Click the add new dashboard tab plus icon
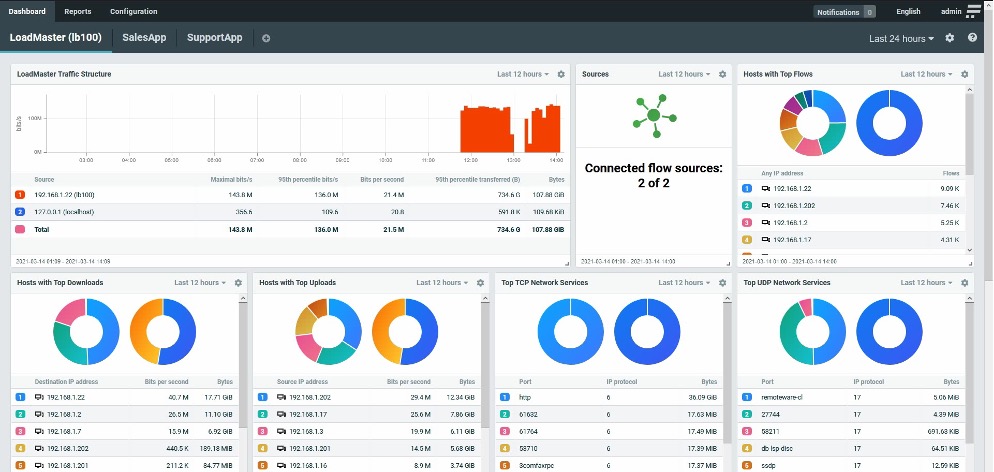The image size is (994, 472). (266, 38)
